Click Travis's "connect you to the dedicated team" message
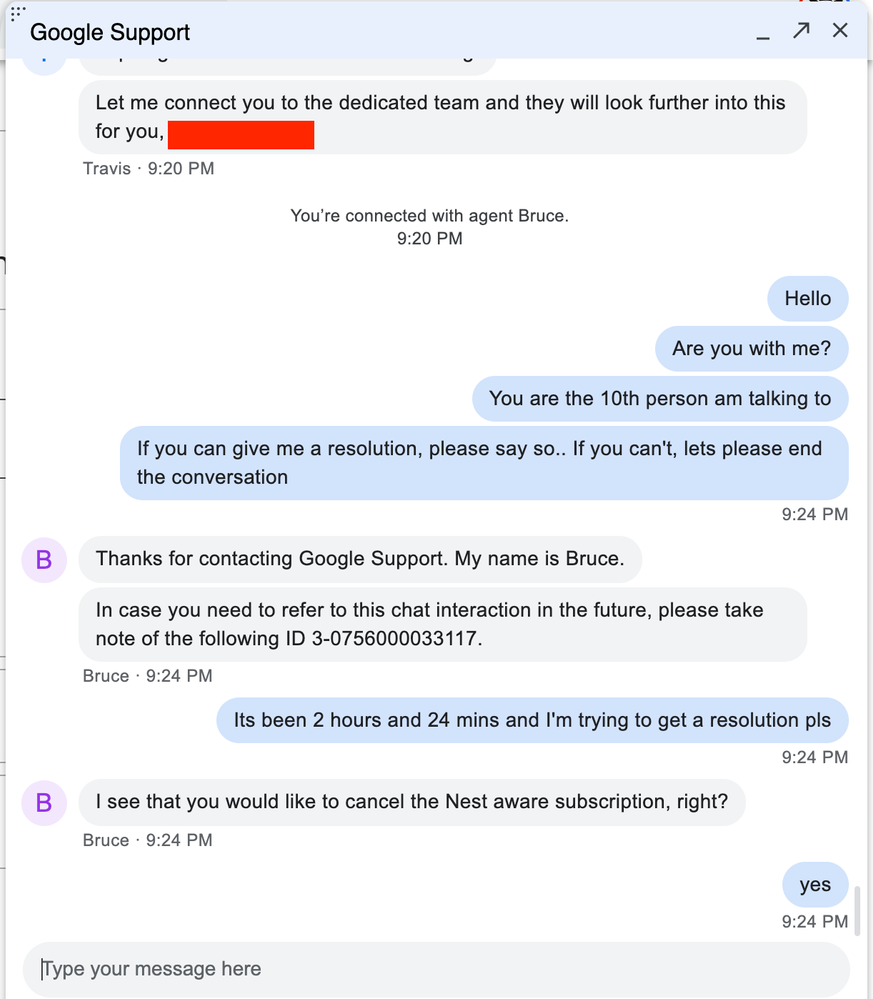 tap(442, 117)
